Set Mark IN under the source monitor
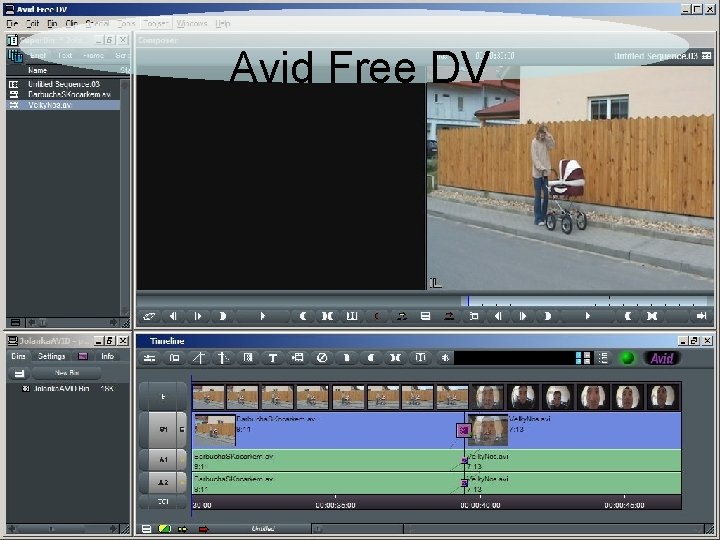The width and height of the screenshot is (720, 540). 222,316
